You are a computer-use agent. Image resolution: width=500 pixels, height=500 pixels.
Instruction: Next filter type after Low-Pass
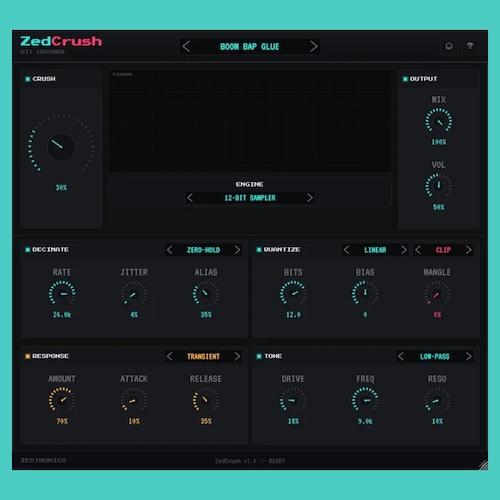coord(468,356)
